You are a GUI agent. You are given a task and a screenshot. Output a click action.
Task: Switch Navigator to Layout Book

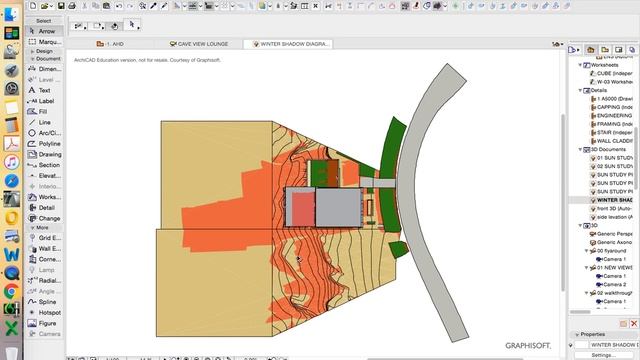[619, 50]
